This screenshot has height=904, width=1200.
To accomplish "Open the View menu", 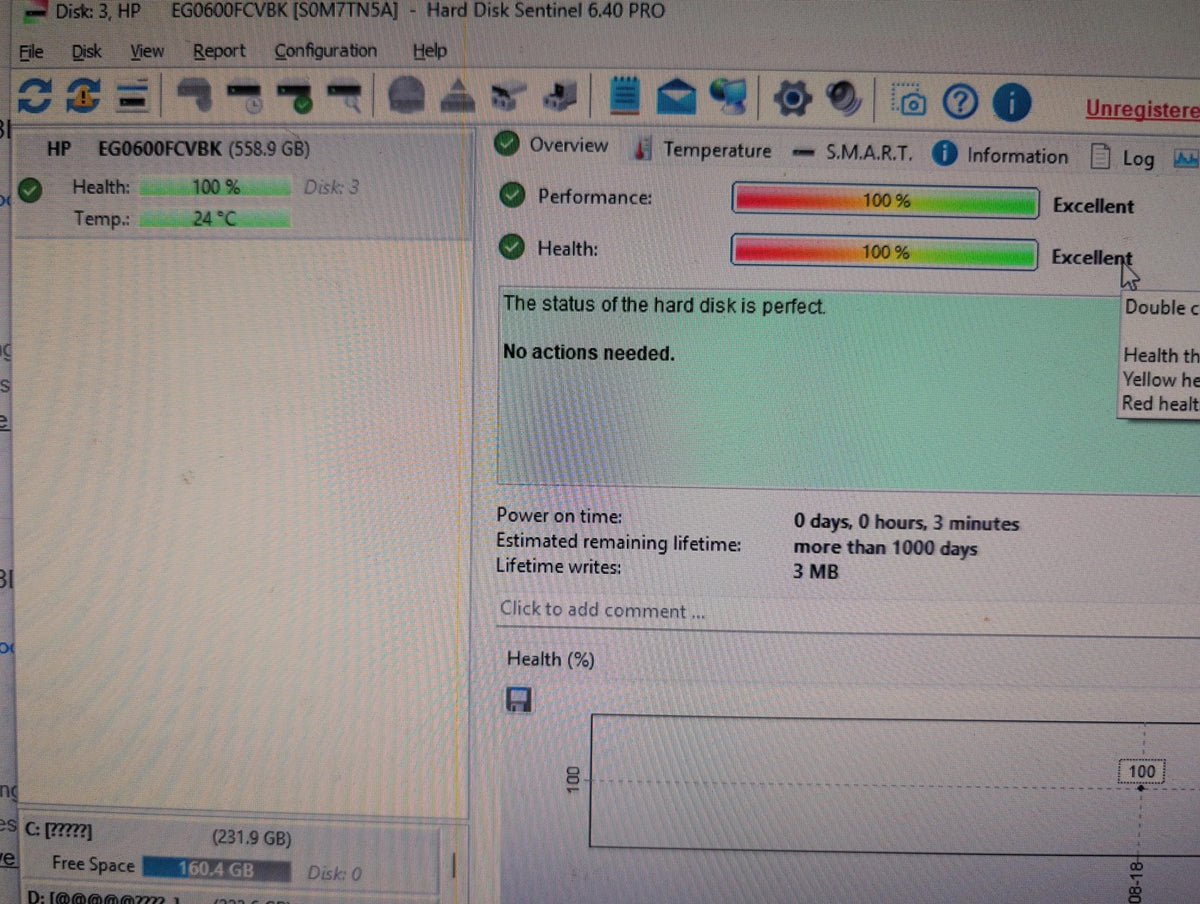I will coord(147,52).
